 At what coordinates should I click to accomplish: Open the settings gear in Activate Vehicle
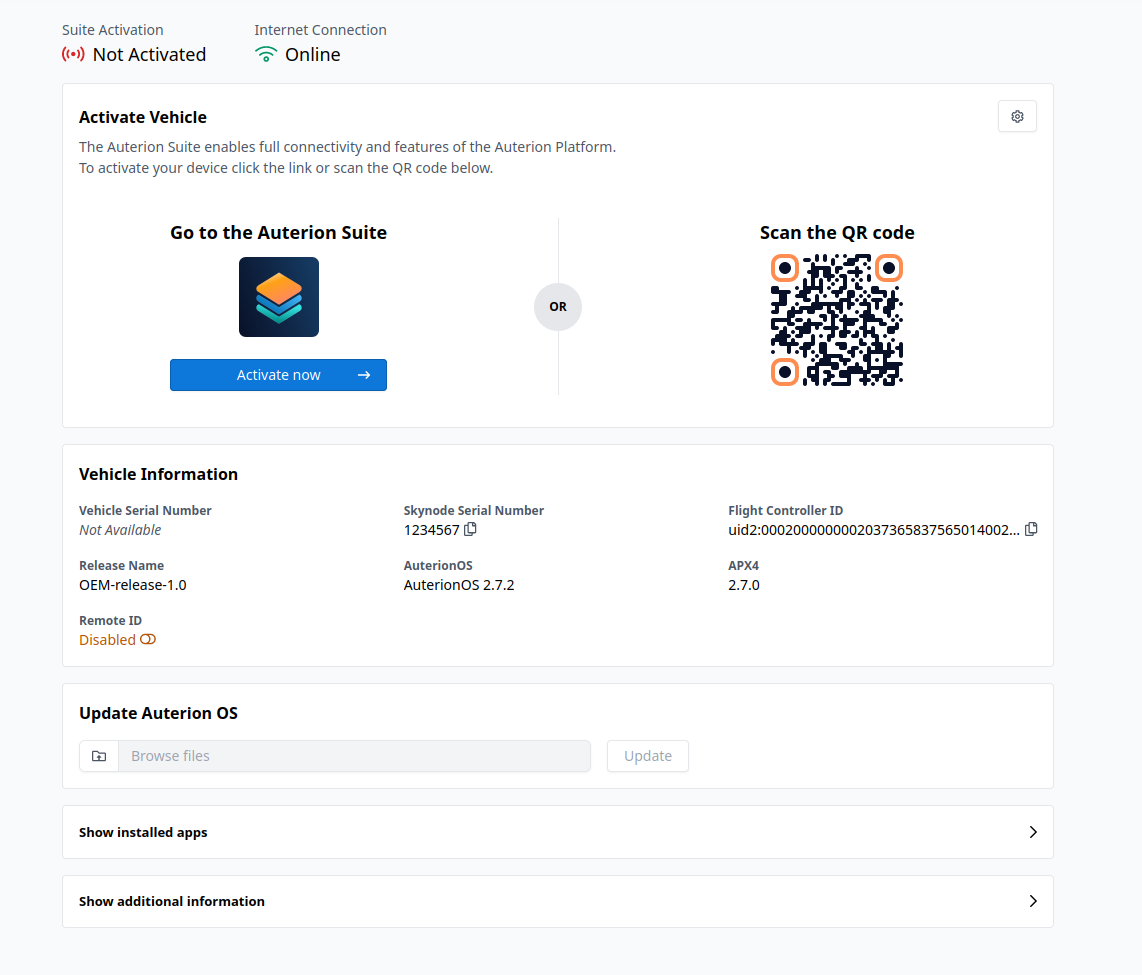1017,117
